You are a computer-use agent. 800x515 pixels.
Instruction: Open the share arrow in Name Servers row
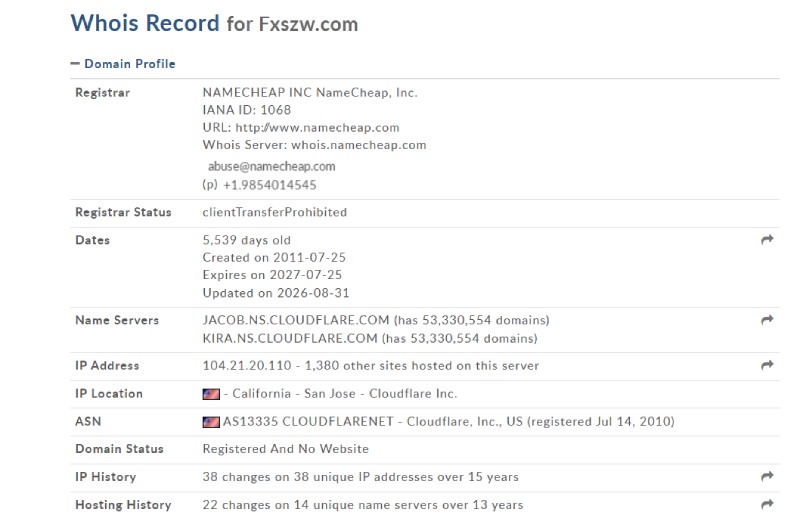(x=767, y=320)
